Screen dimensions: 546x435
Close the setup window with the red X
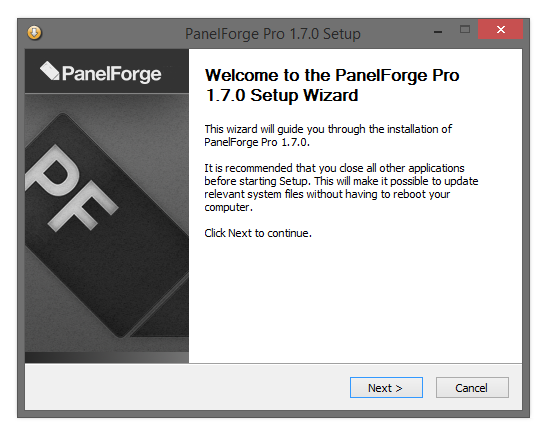coord(500,30)
